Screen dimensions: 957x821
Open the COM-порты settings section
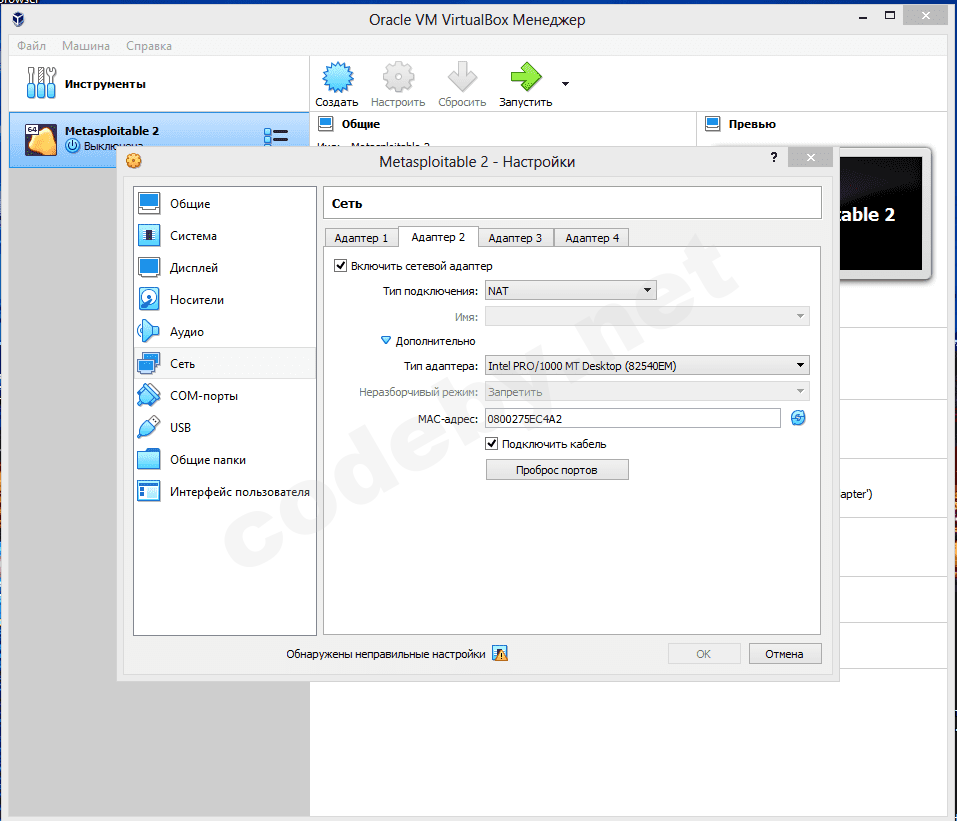(x=203, y=396)
